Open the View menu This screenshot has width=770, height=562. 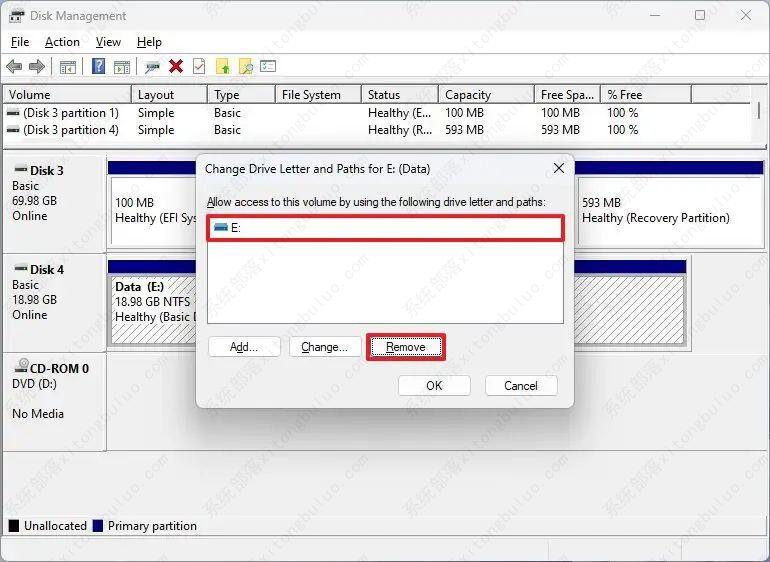tap(108, 42)
